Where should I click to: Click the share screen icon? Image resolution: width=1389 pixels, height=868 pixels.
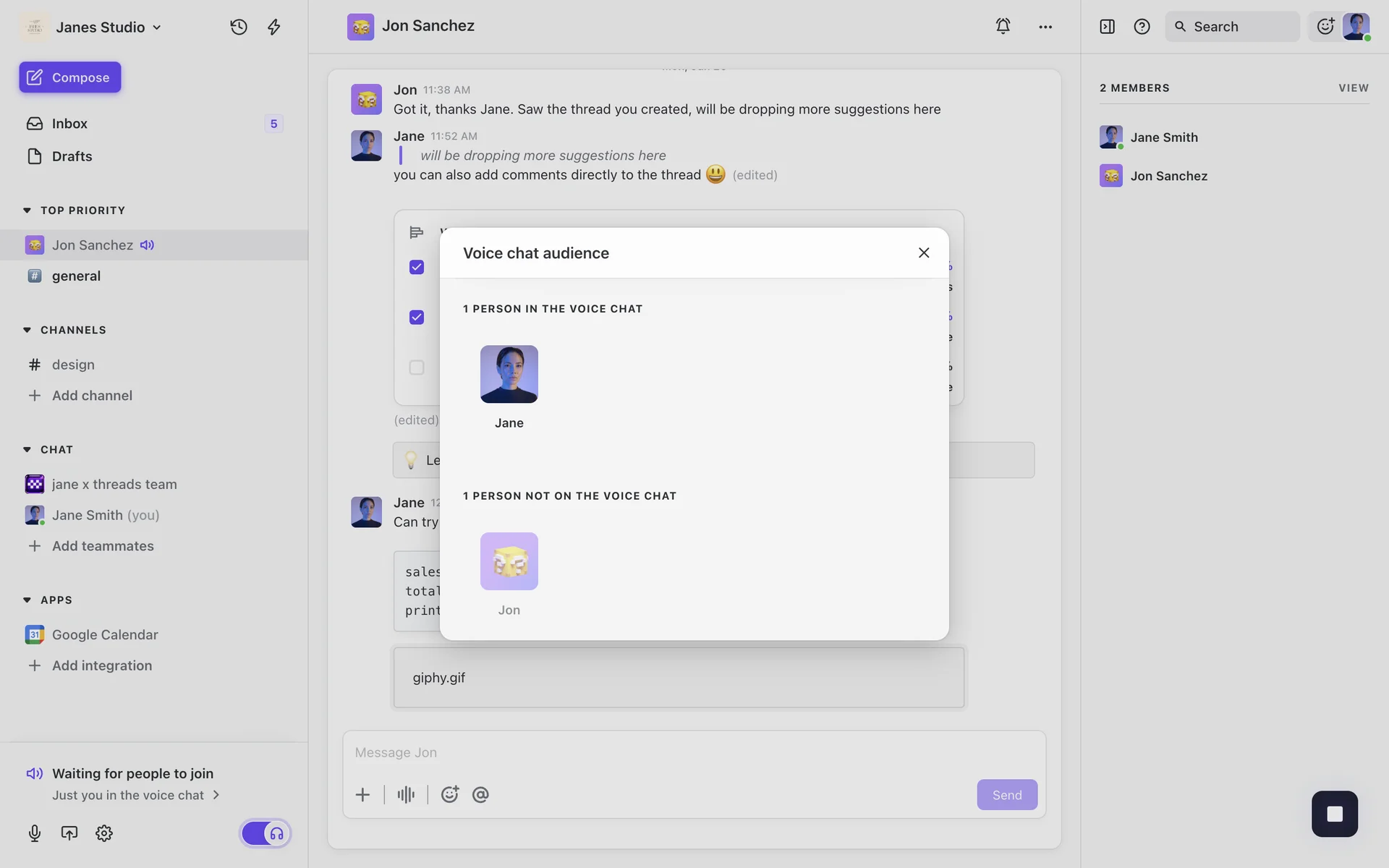point(69,833)
